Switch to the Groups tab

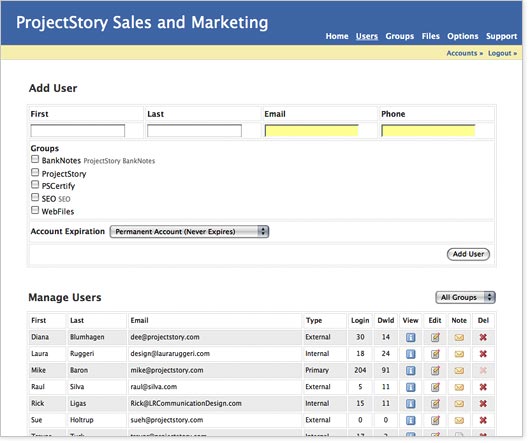(x=399, y=36)
